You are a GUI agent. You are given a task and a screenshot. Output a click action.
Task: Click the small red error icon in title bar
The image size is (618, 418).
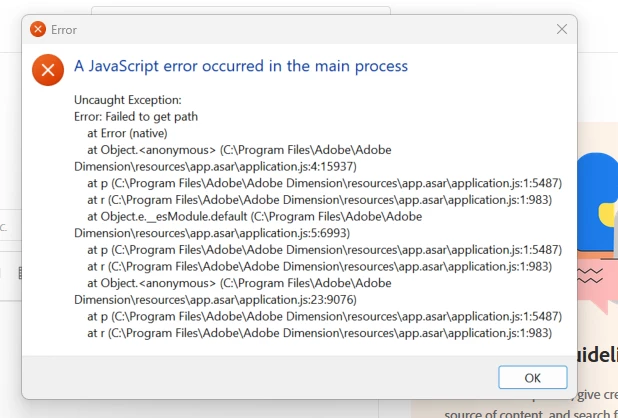tap(38, 29)
